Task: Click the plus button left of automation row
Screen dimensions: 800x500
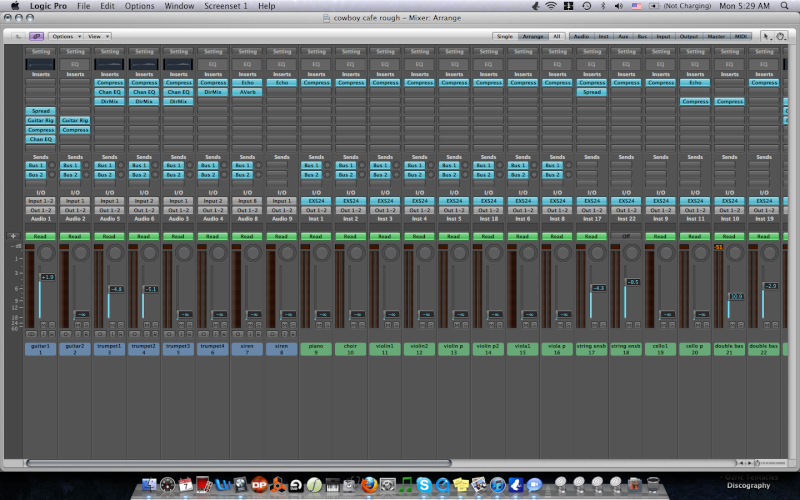Action: point(13,236)
